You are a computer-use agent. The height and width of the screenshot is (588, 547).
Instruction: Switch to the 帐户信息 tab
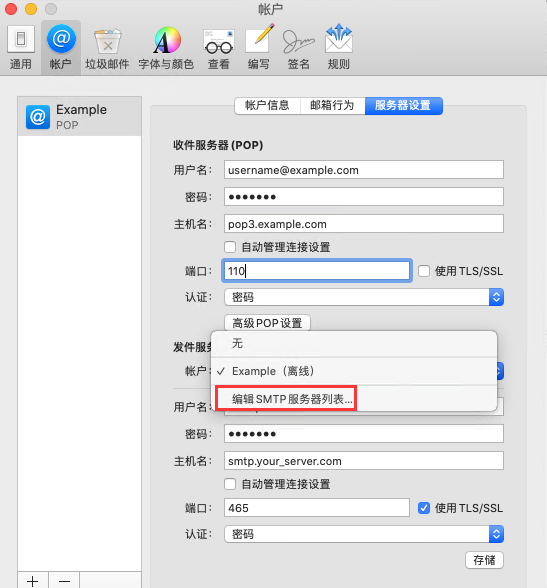(267, 105)
